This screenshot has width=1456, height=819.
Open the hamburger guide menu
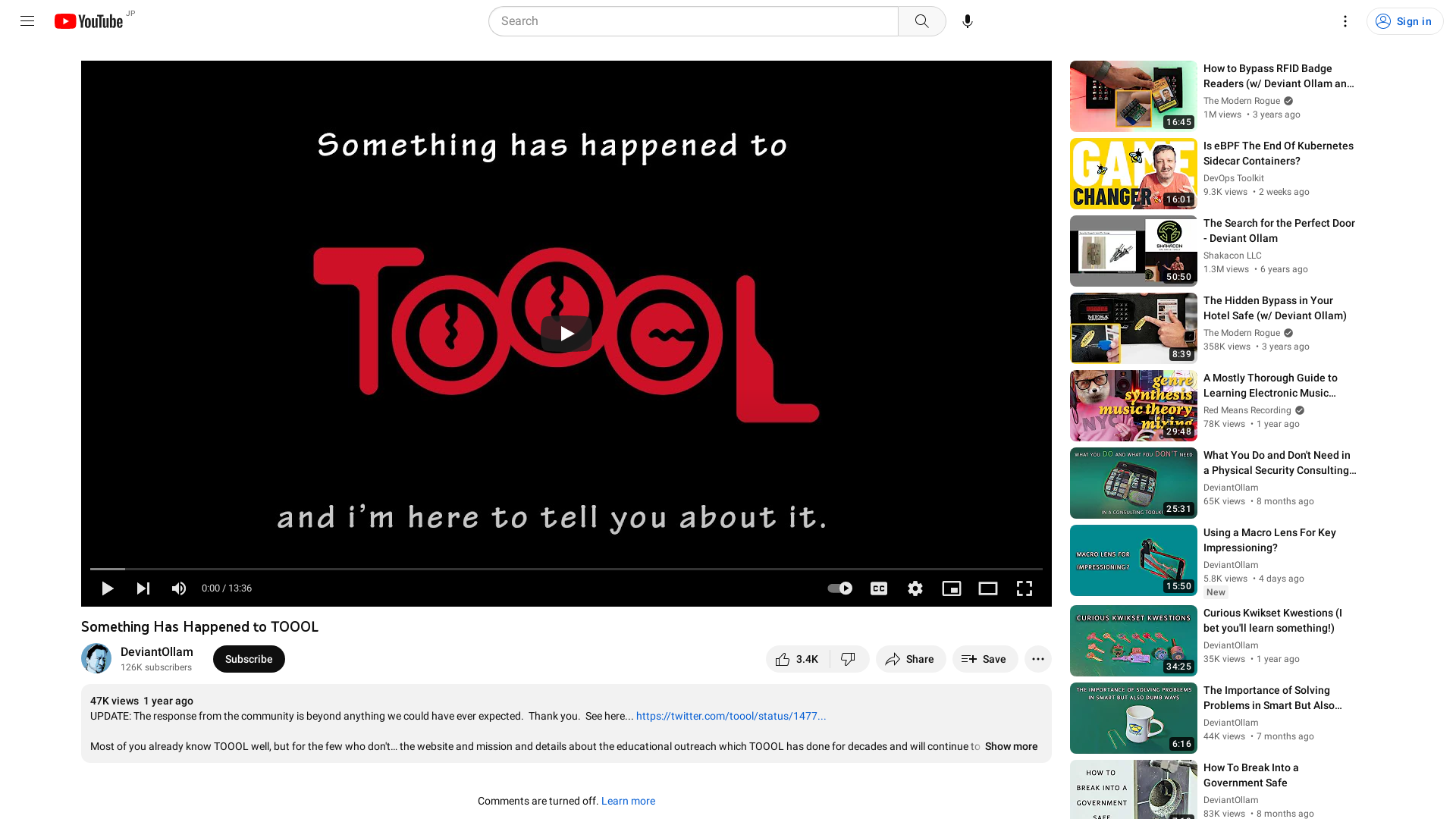pyautogui.click(x=27, y=21)
